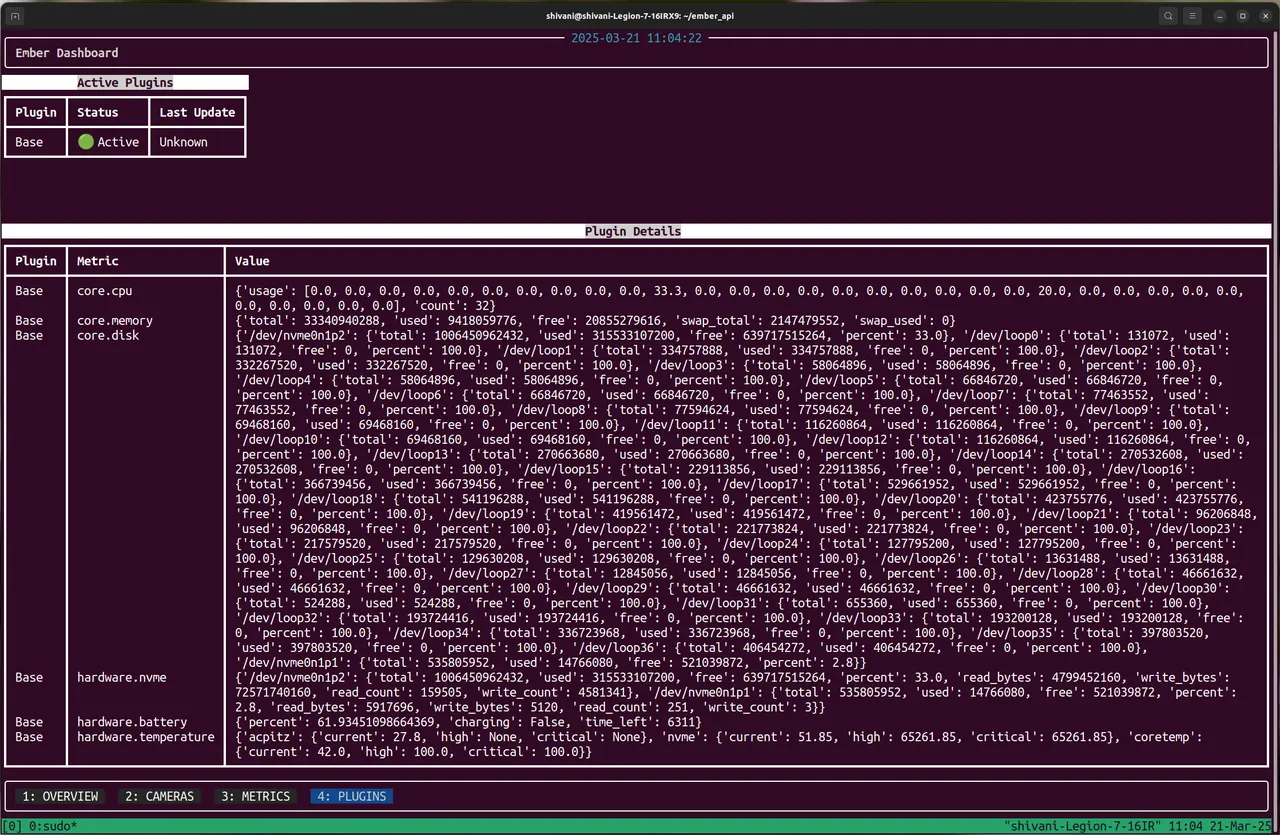
Task: Minimize the terminal window
Action: pos(1221,16)
